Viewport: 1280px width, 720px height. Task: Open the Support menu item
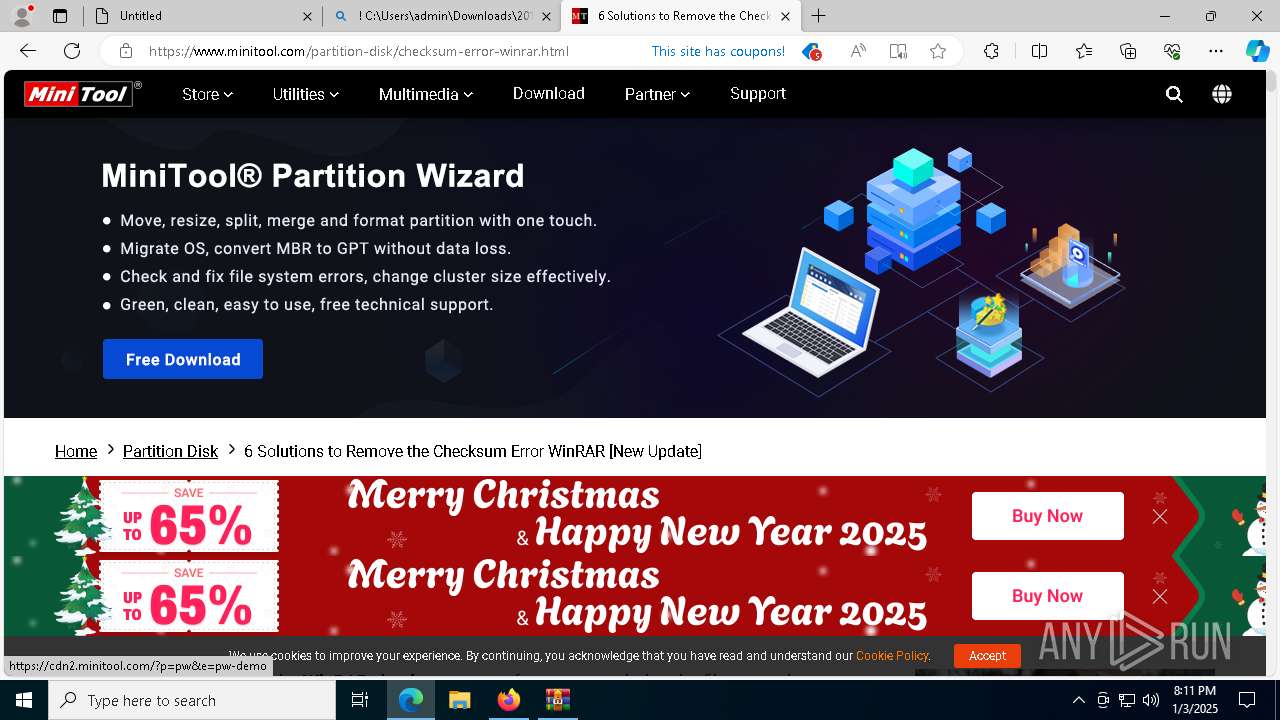click(758, 93)
